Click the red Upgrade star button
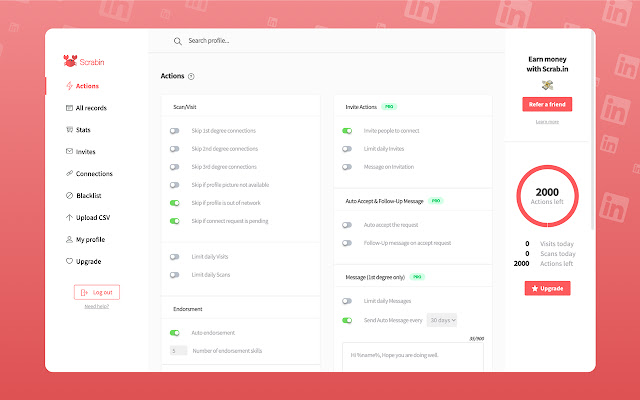Viewport: 640px width, 400px height. pyautogui.click(x=547, y=288)
